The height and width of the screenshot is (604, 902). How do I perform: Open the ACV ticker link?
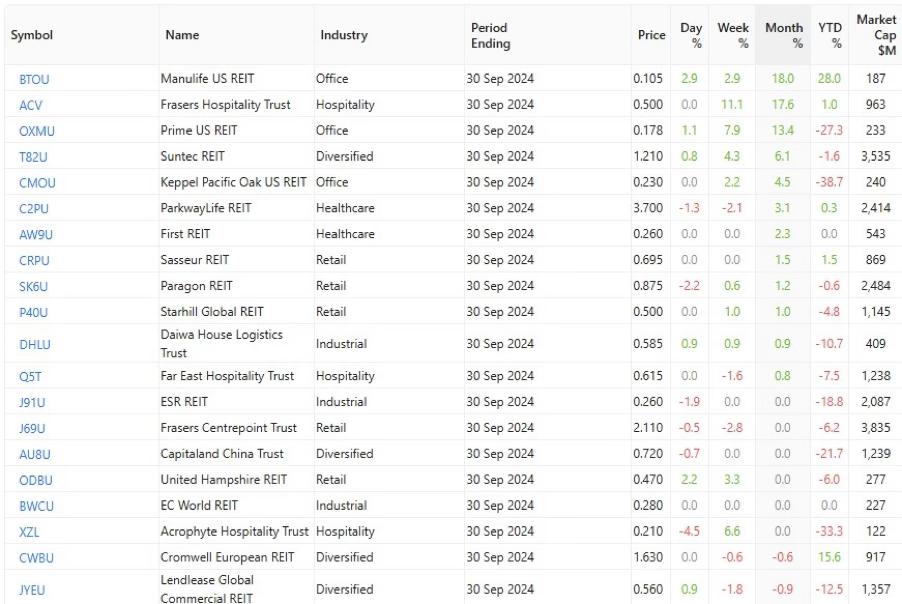click(30, 105)
